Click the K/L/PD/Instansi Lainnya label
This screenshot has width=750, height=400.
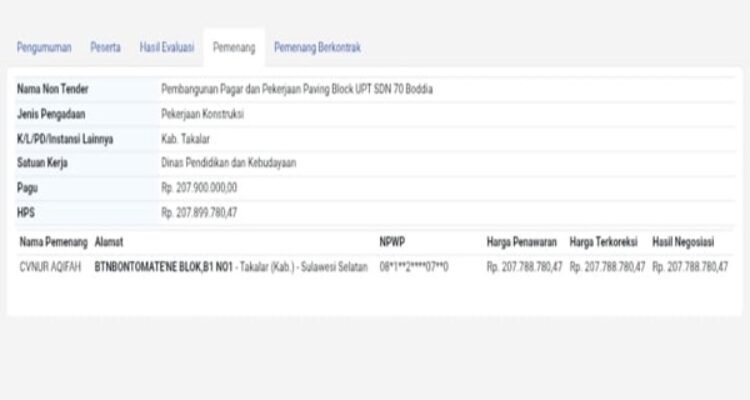(65, 139)
